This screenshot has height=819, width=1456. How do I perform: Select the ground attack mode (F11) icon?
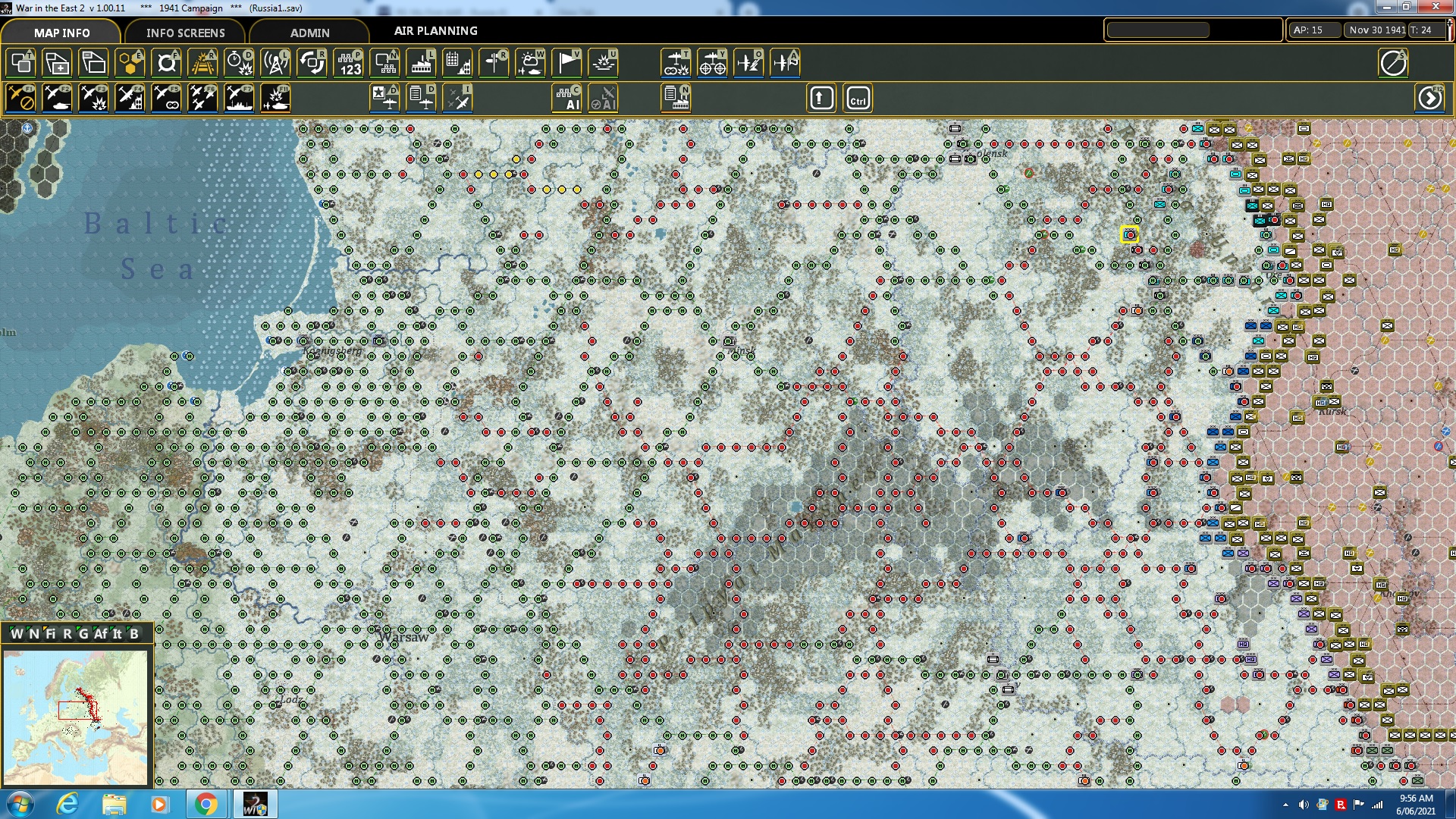pyautogui.click(x=275, y=99)
